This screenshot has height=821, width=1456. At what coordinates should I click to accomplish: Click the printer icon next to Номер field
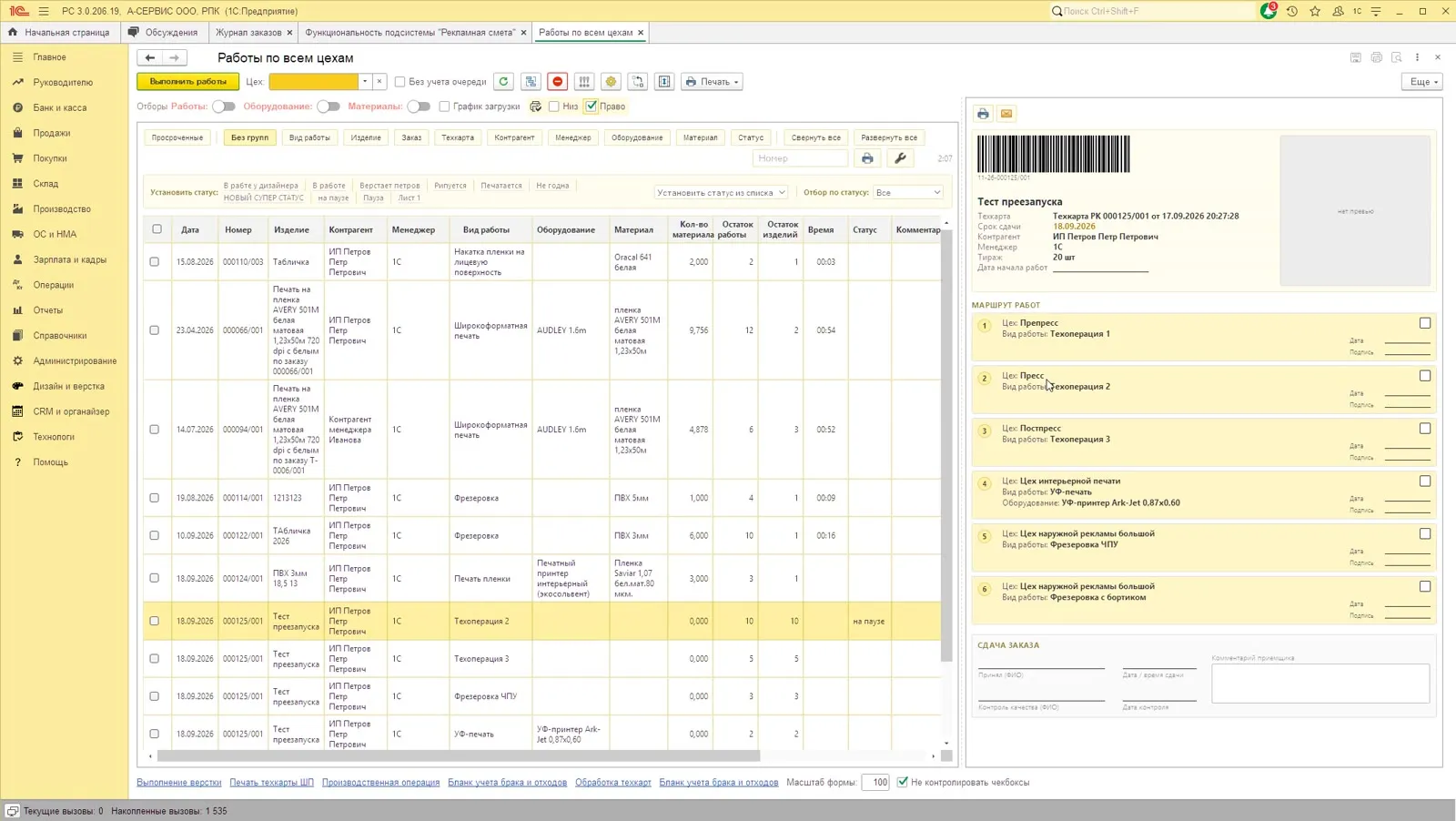(x=867, y=158)
